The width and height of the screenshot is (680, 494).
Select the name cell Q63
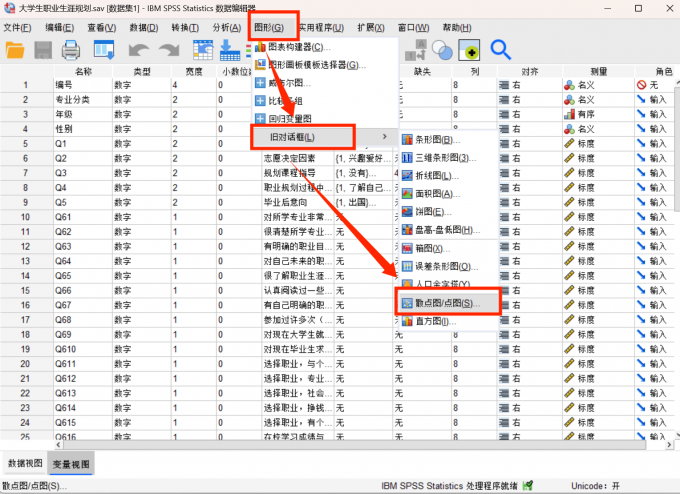click(x=83, y=246)
